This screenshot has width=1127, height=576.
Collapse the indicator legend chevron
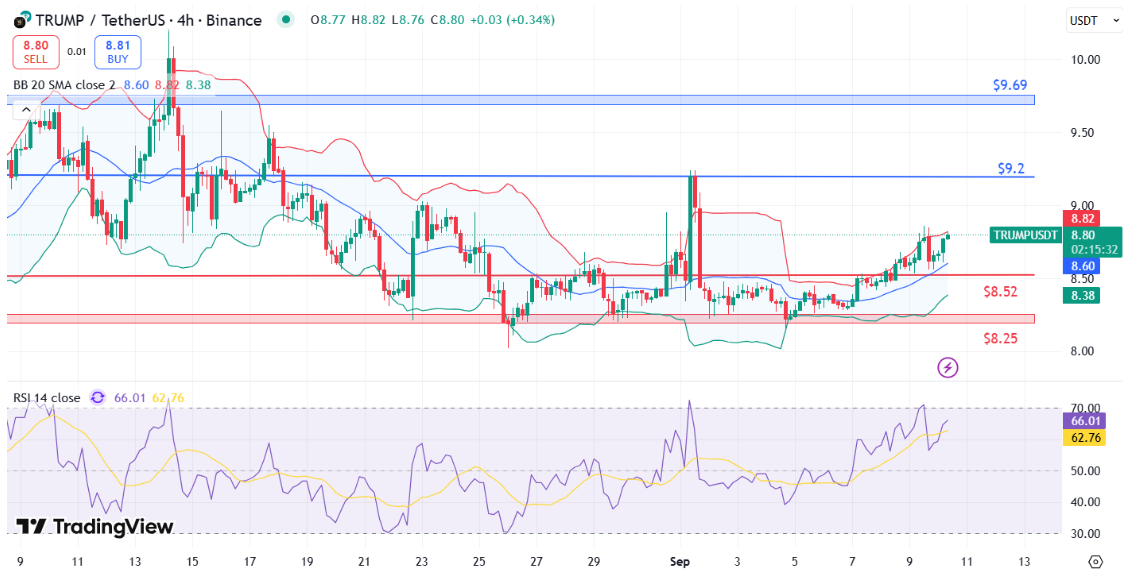pyautogui.click(x=26, y=109)
